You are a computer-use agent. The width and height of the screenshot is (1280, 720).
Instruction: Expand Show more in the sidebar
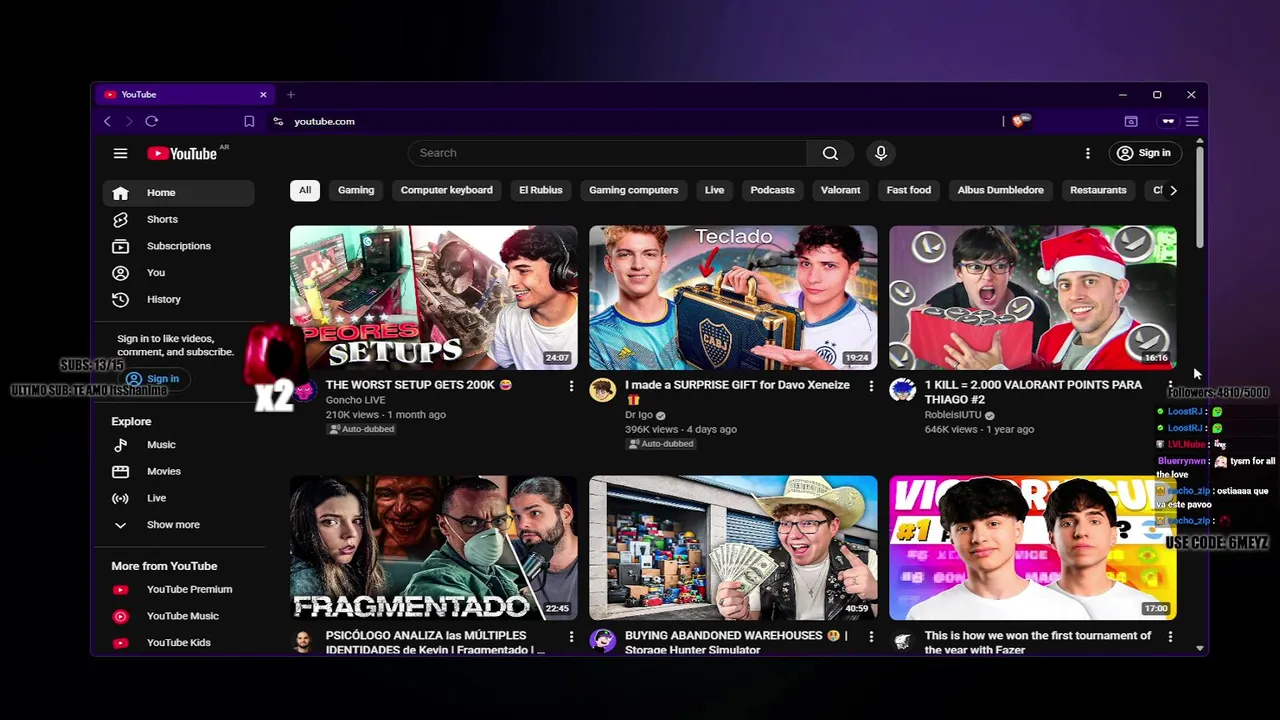pos(178,525)
